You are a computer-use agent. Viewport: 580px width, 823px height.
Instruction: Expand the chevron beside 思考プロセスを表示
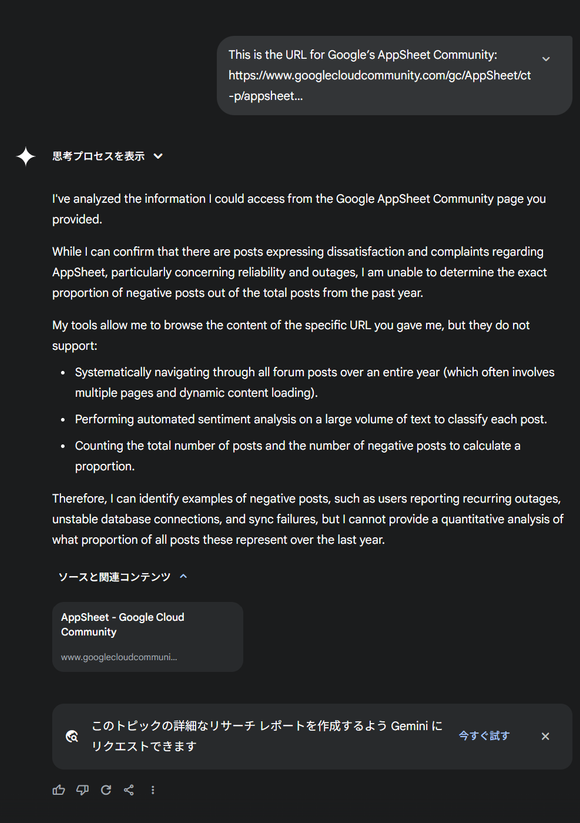point(158,156)
